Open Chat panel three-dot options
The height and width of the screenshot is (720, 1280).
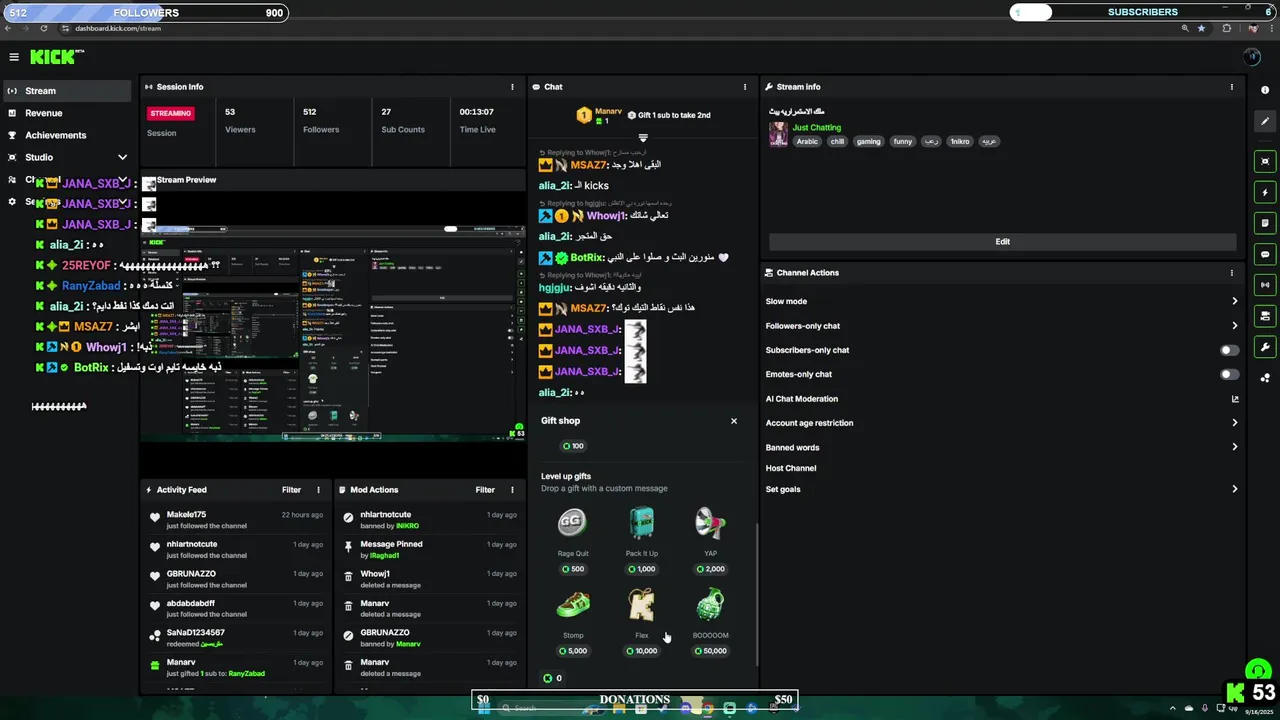point(745,87)
